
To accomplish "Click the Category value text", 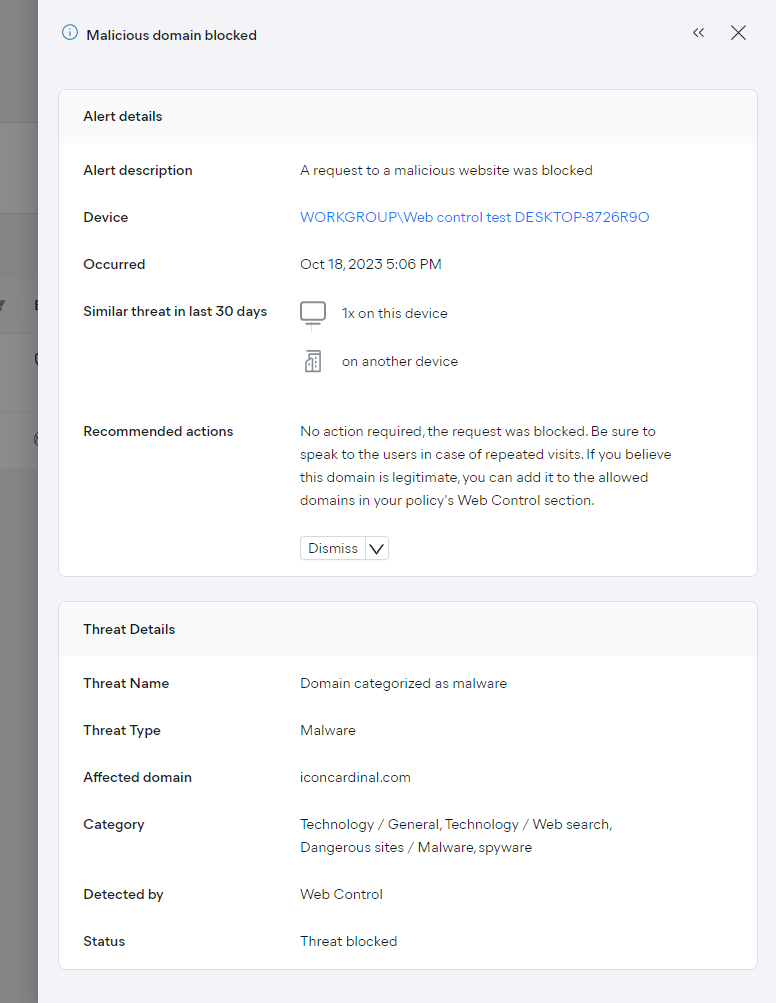I will click(x=456, y=836).
